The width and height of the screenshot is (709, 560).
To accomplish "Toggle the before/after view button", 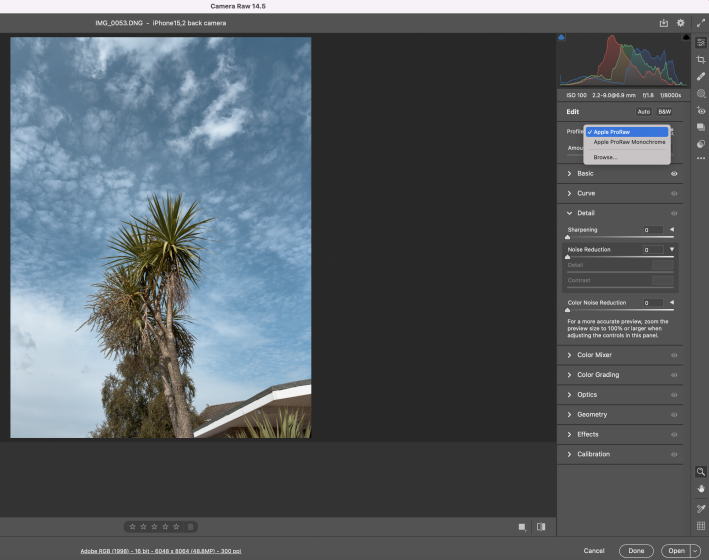I will point(541,526).
